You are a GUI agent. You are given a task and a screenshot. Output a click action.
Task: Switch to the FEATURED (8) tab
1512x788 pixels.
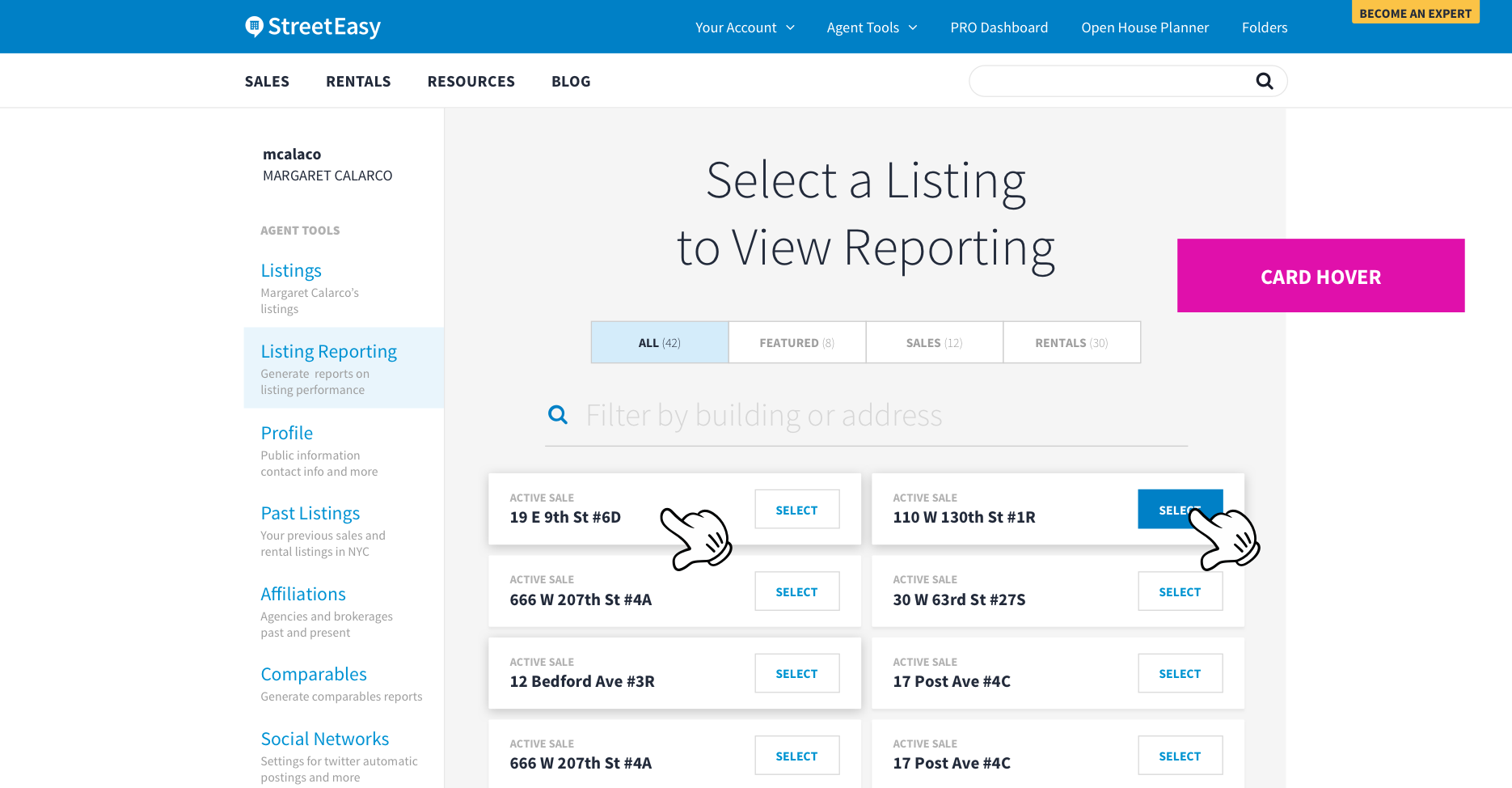point(797,342)
